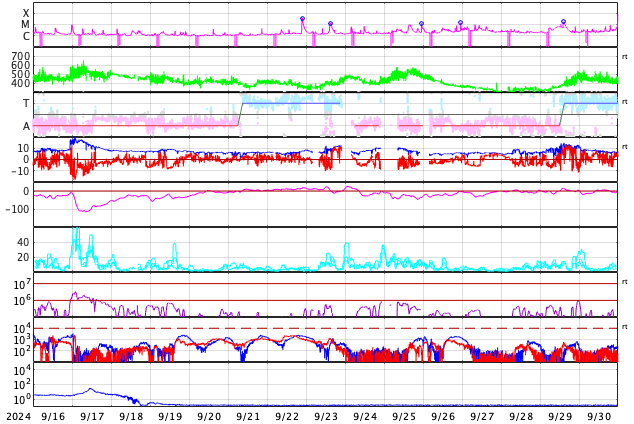The image size is (634, 424).
Task: Click the 10^6 axis tick label
Action: 21,301
